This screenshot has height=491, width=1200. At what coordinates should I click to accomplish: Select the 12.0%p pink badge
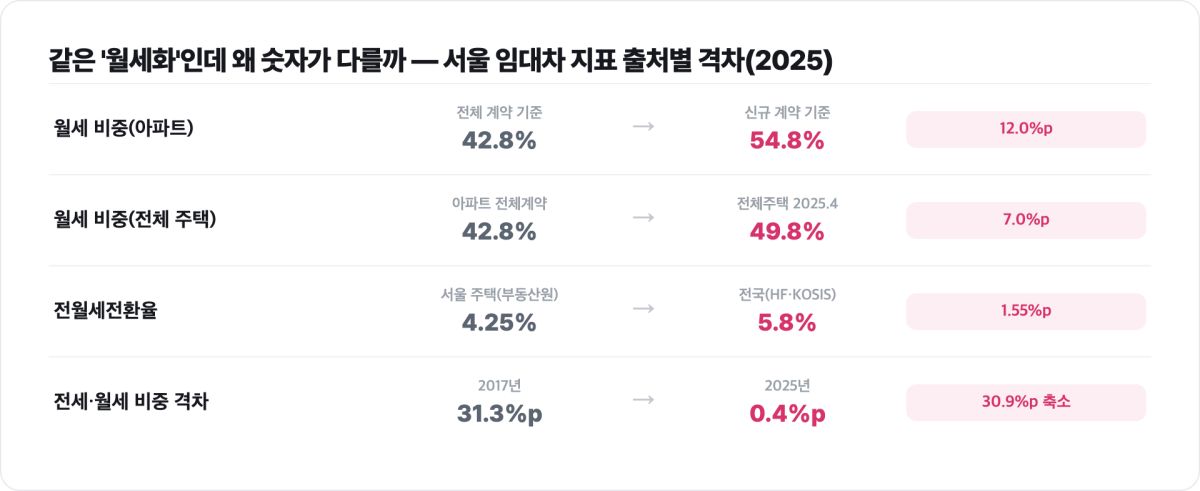tap(1026, 129)
